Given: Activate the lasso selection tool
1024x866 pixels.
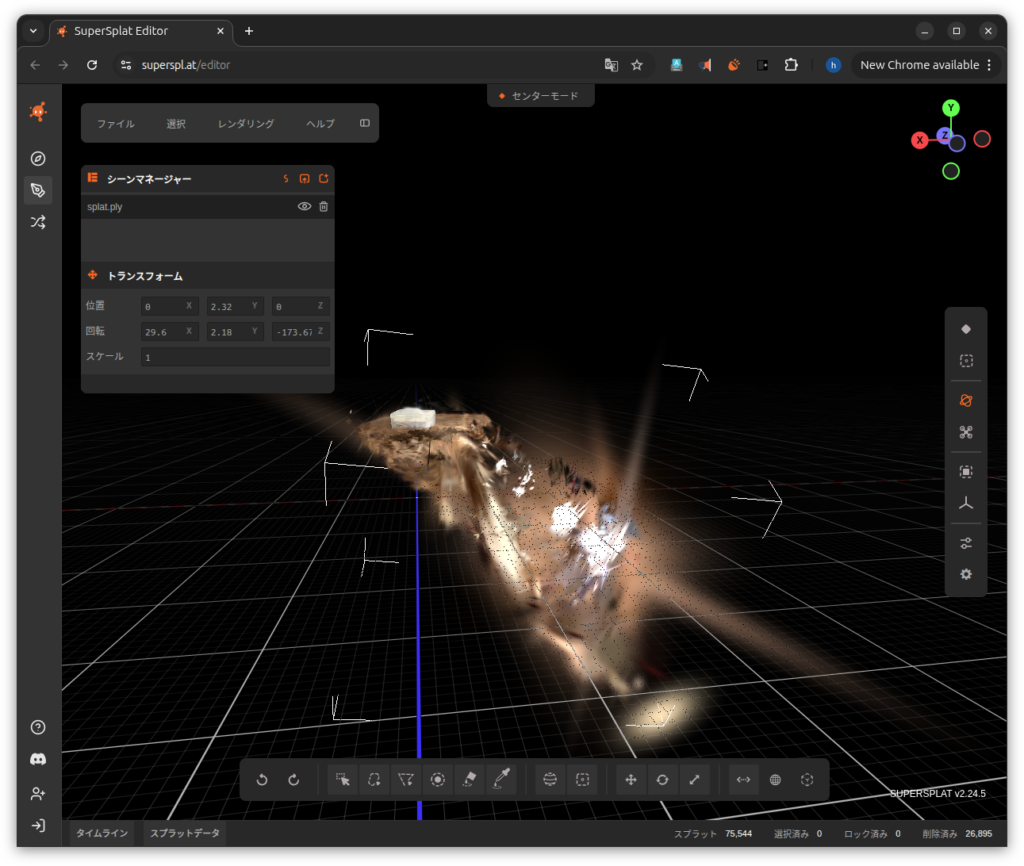Looking at the screenshot, I should pos(374,780).
